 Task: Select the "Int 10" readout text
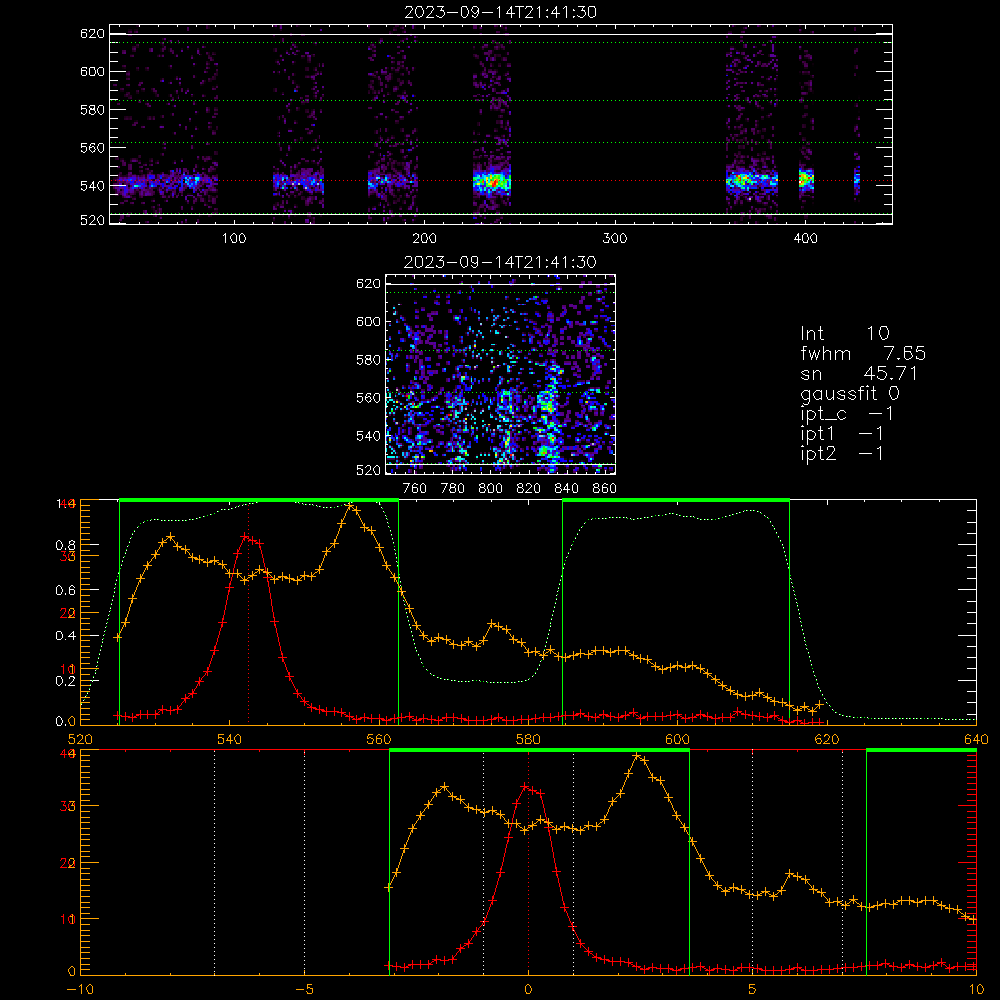click(844, 333)
